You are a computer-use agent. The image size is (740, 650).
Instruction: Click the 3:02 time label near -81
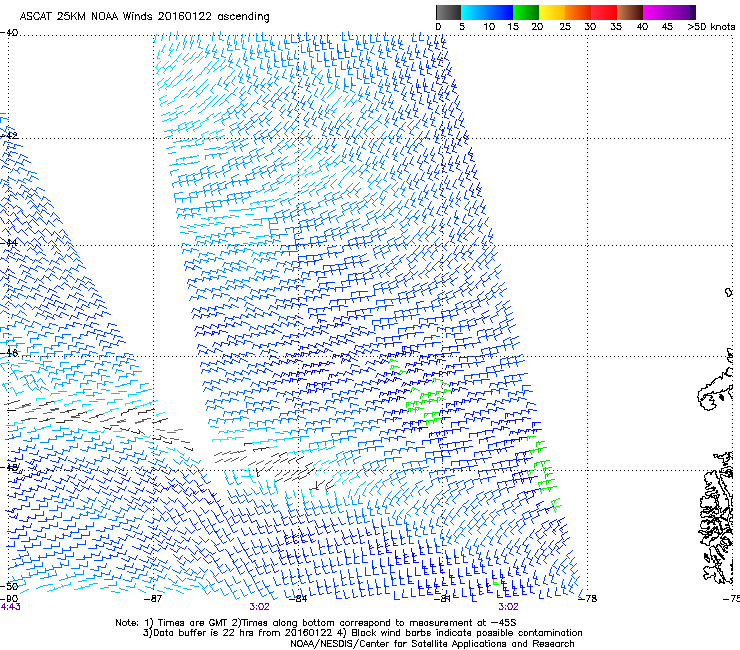click(x=508, y=607)
